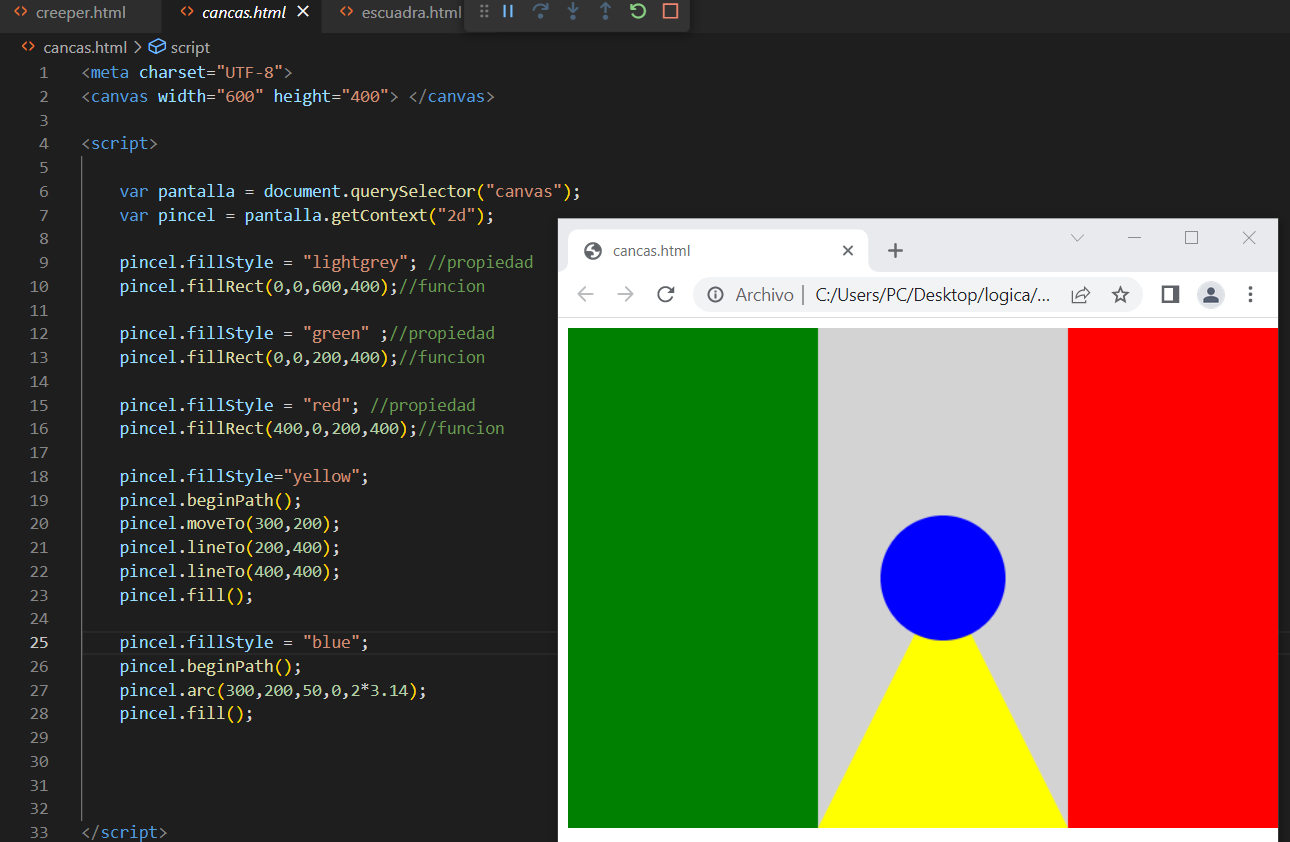Click line number 4 in the gutter
This screenshot has width=1290, height=842.
[x=43, y=143]
